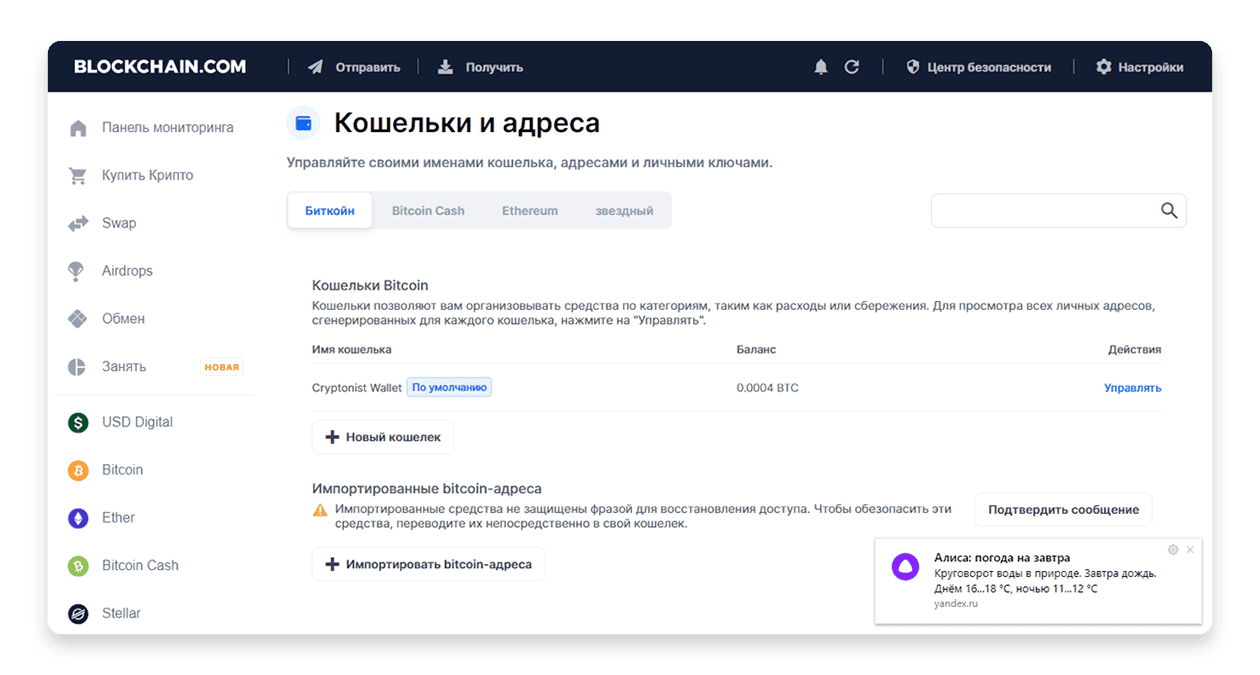Click the Новый кошелек button
Image resolution: width=1260 pixels, height=675 pixels.
coord(383,438)
